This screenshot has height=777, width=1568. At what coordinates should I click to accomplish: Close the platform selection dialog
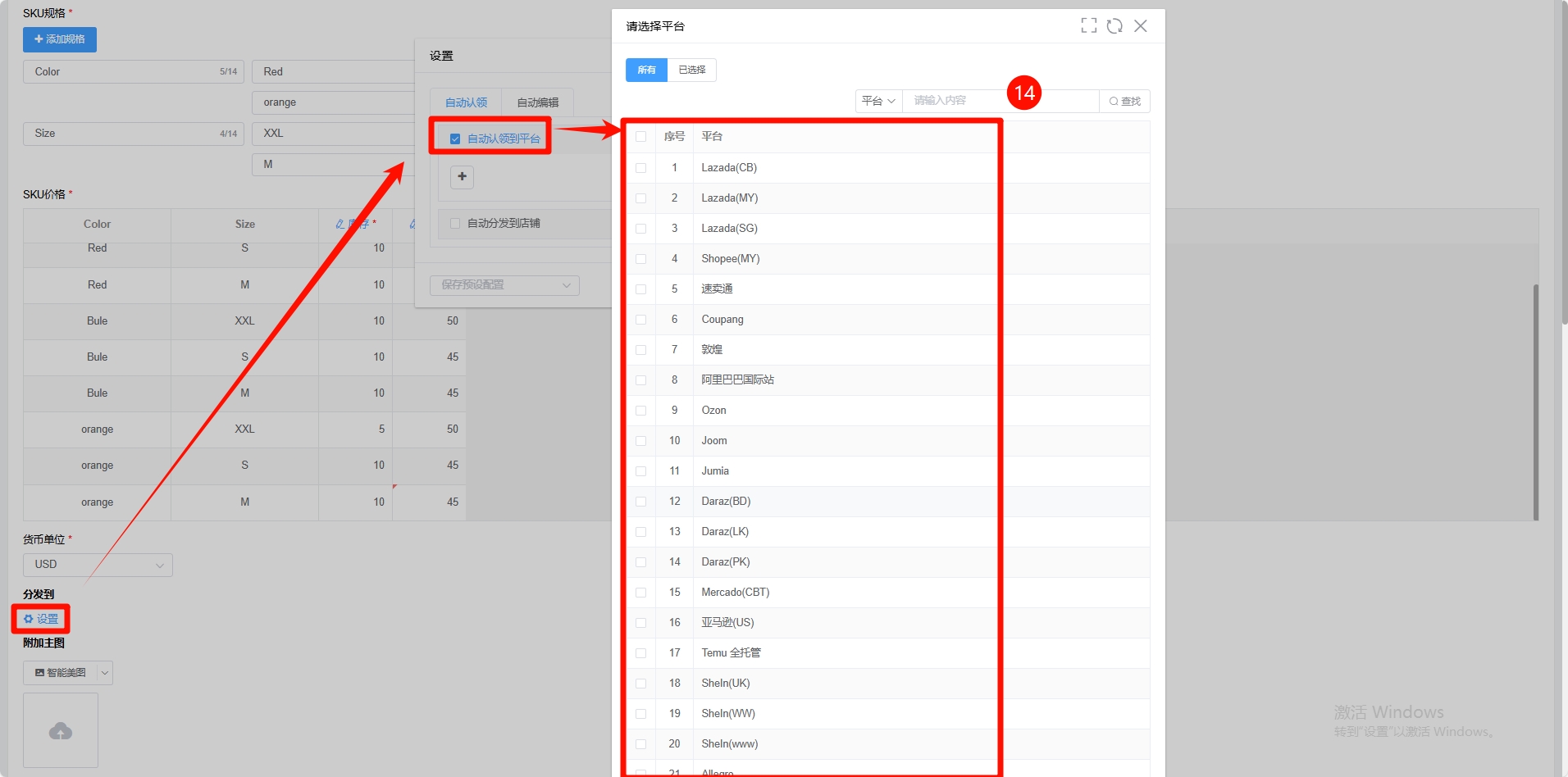coord(1140,26)
